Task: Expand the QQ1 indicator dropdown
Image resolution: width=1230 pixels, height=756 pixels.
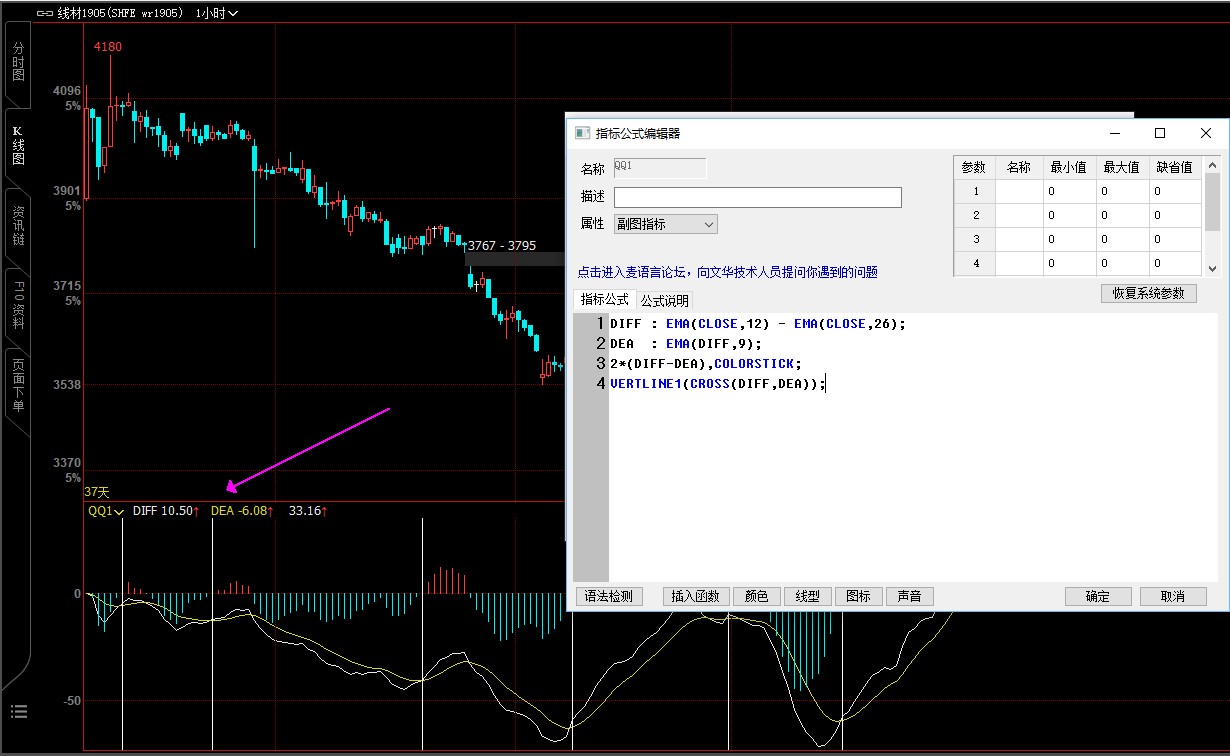Action: 106,511
